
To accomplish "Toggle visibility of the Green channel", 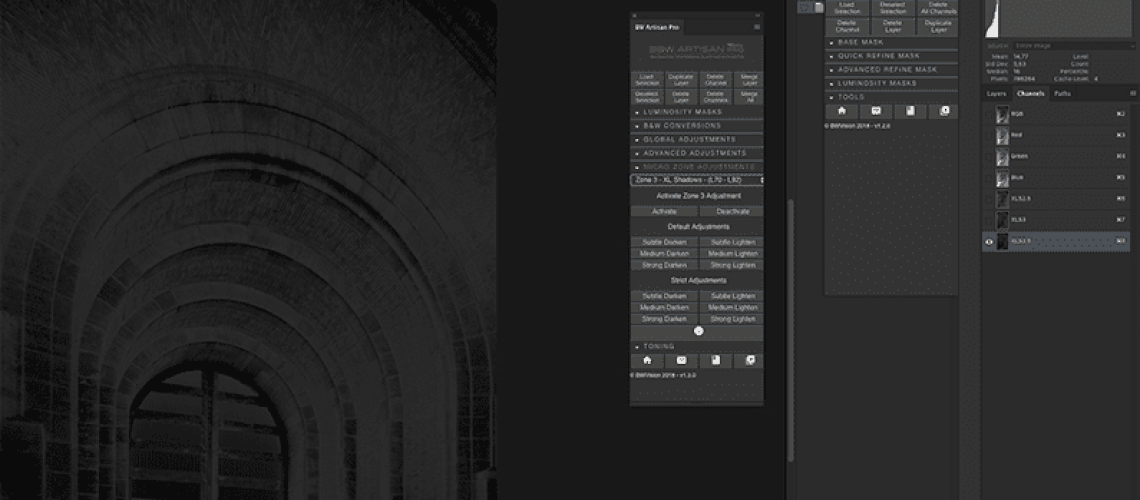I will [989, 156].
